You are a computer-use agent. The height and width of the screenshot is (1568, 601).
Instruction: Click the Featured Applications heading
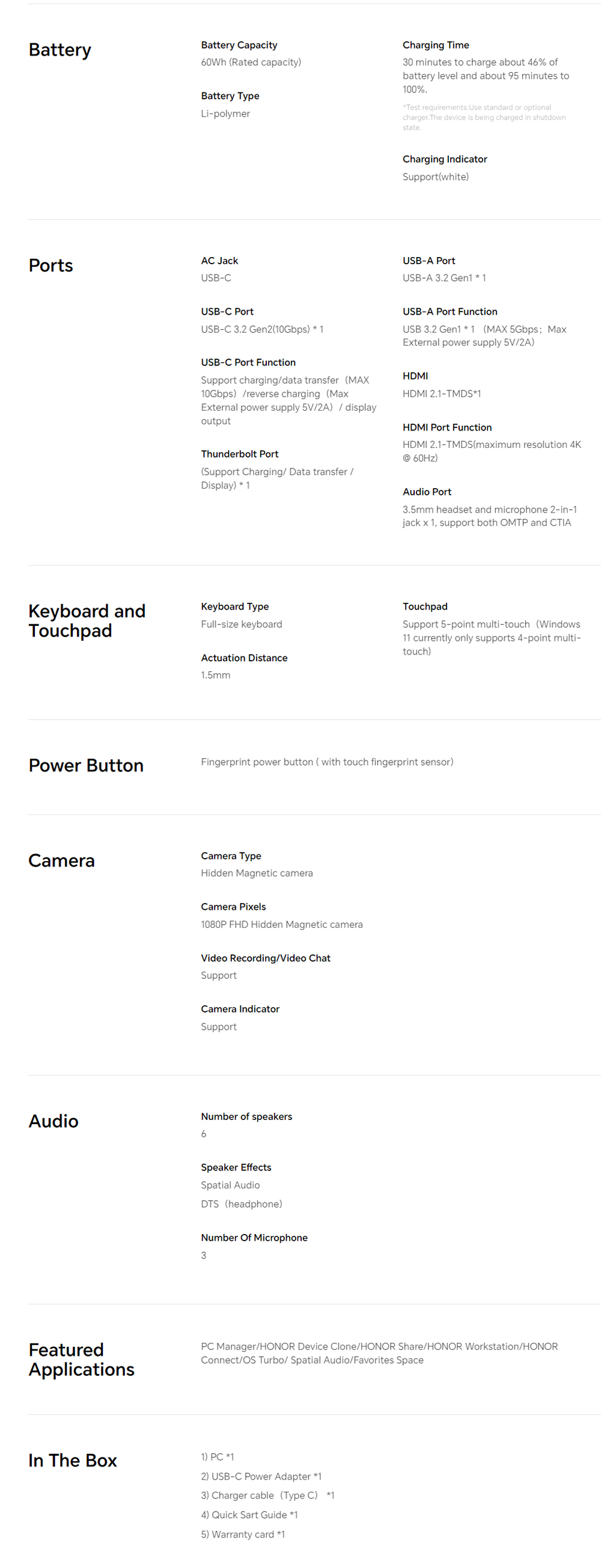coord(81,1358)
